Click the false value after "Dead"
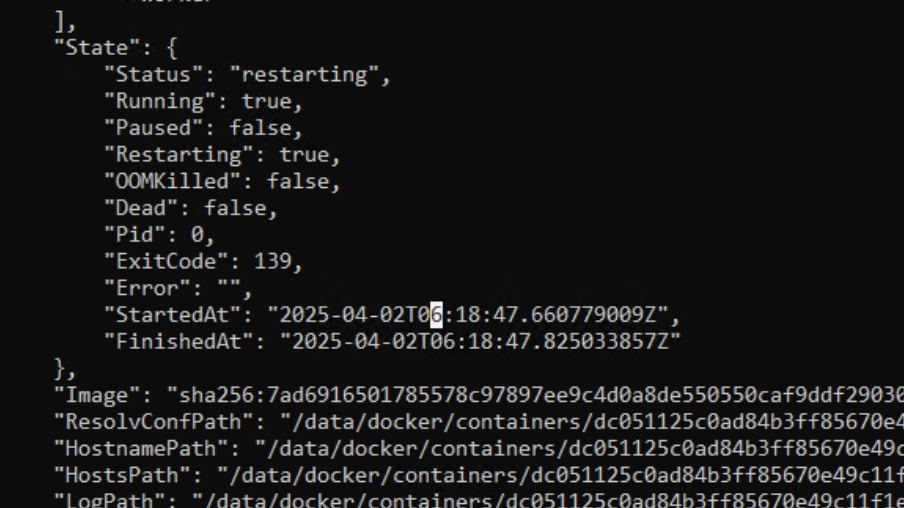Image resolution: width=904 pixels, height=508 pixels. pos(235,208)
